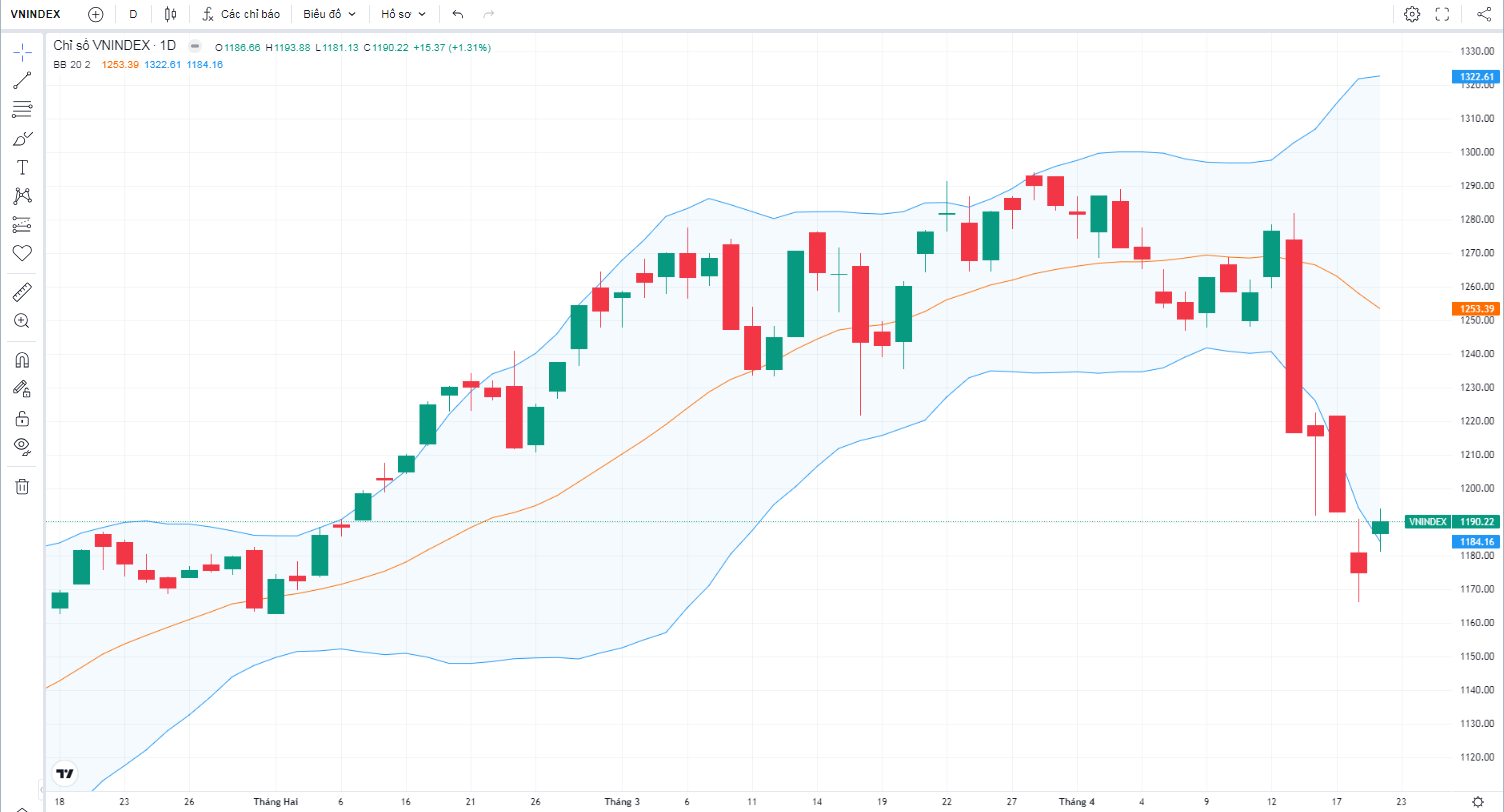The width and height of the screenshot is (1504, 812).
Task: Click the VNINDEX 1190.22 price label
Action: 1451,522
